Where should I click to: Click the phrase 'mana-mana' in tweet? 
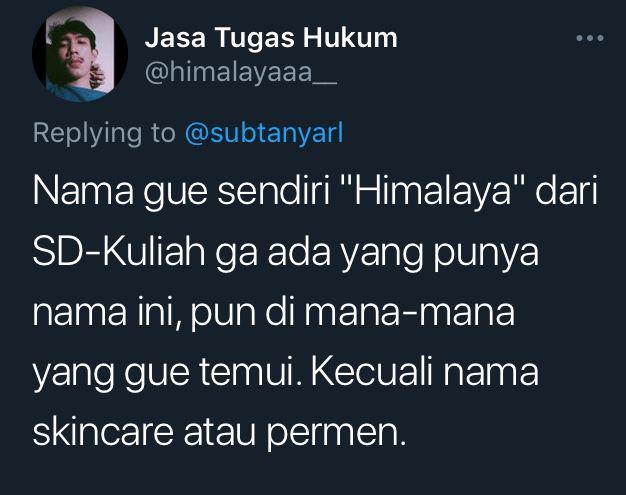pos(410,313)
